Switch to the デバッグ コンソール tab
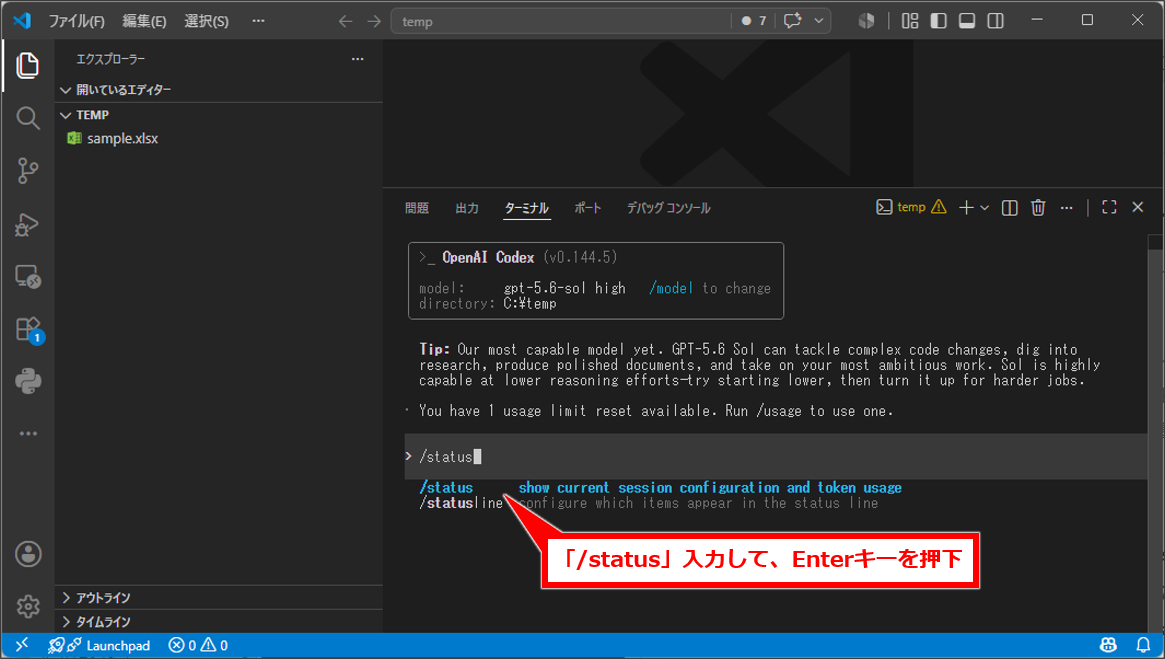This screenshot has height=659, width=1165. [669, 208]
